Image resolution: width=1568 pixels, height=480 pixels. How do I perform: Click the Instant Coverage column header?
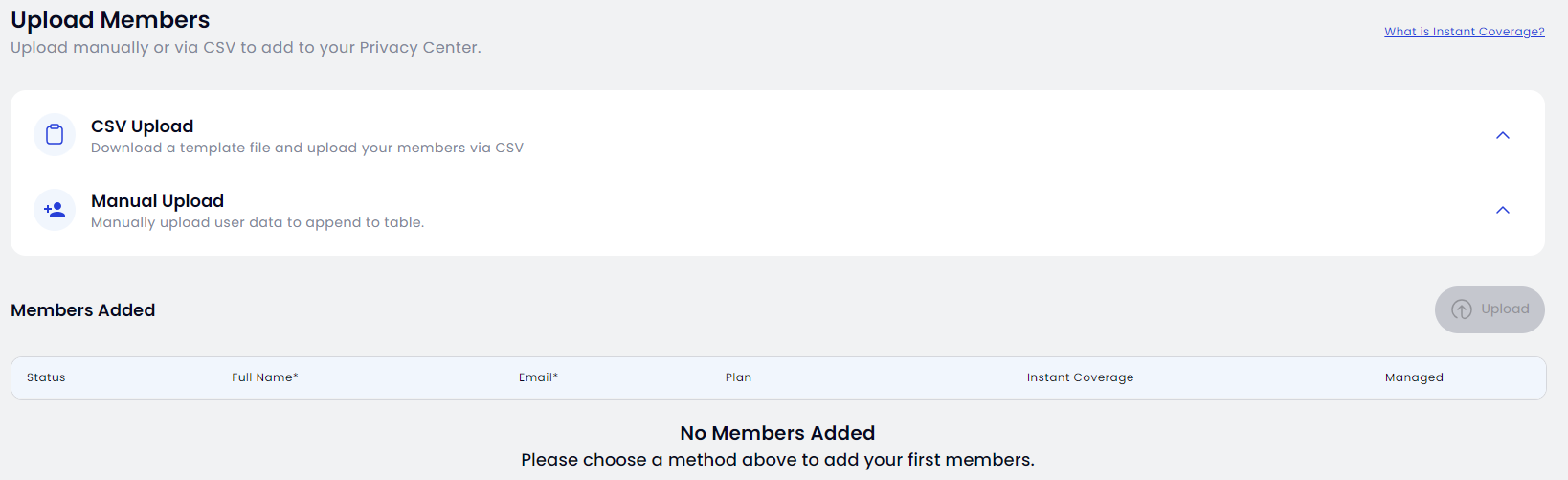[1080, 377]
